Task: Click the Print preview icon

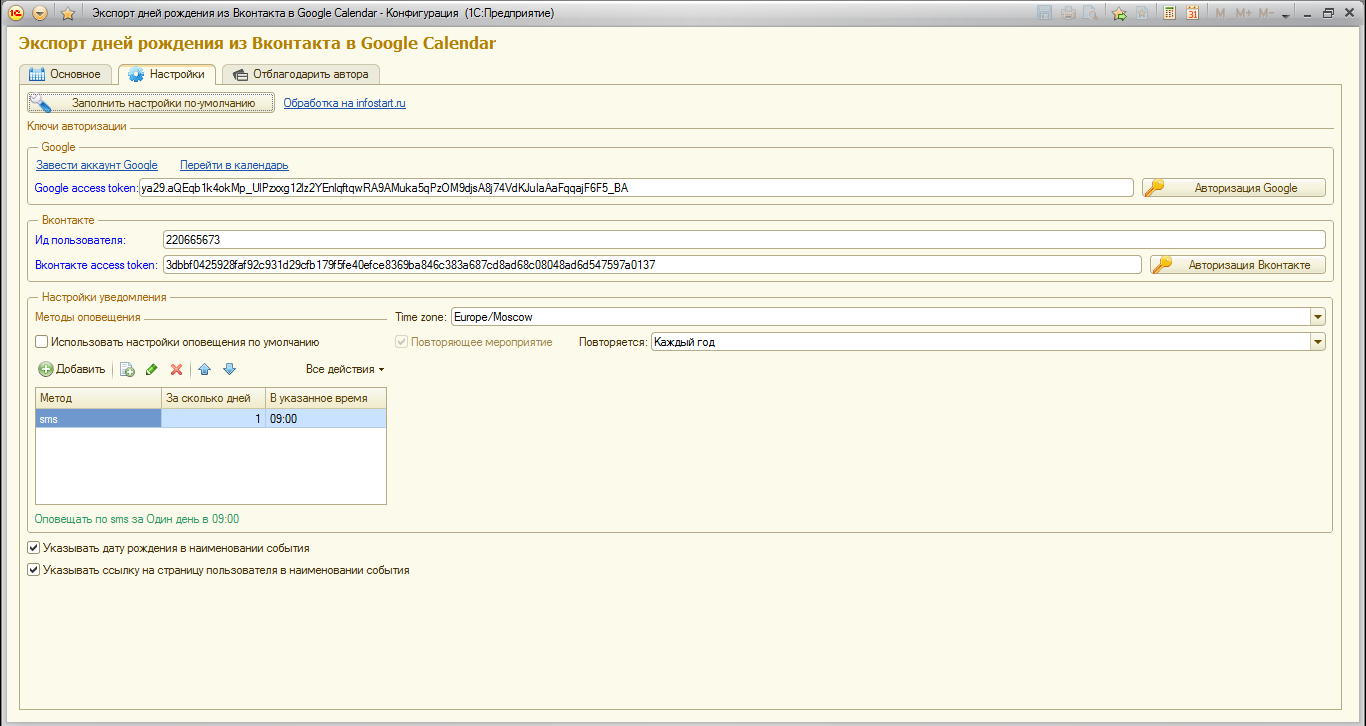Action: 1090,13
